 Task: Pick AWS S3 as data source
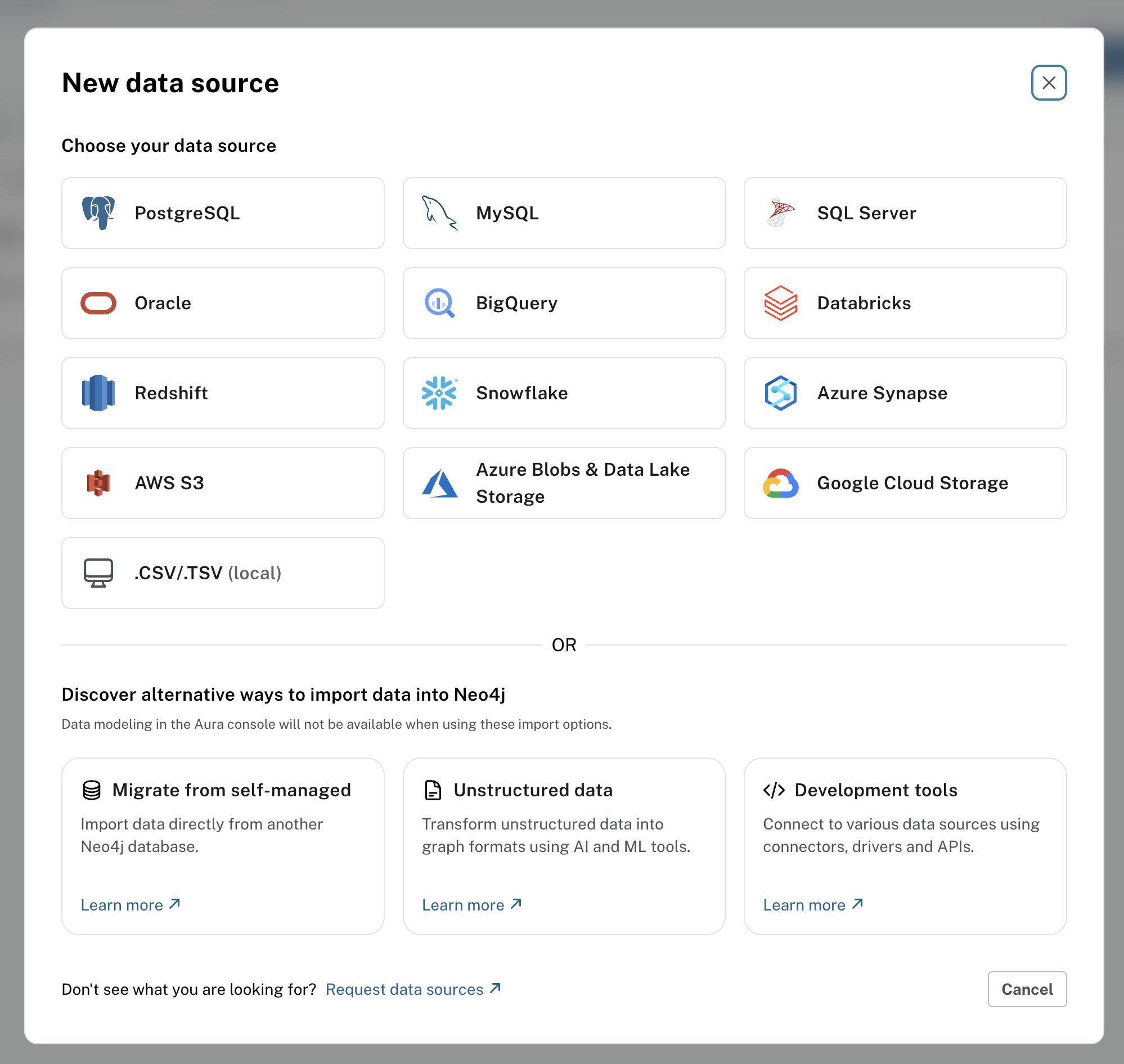point(222,483)
